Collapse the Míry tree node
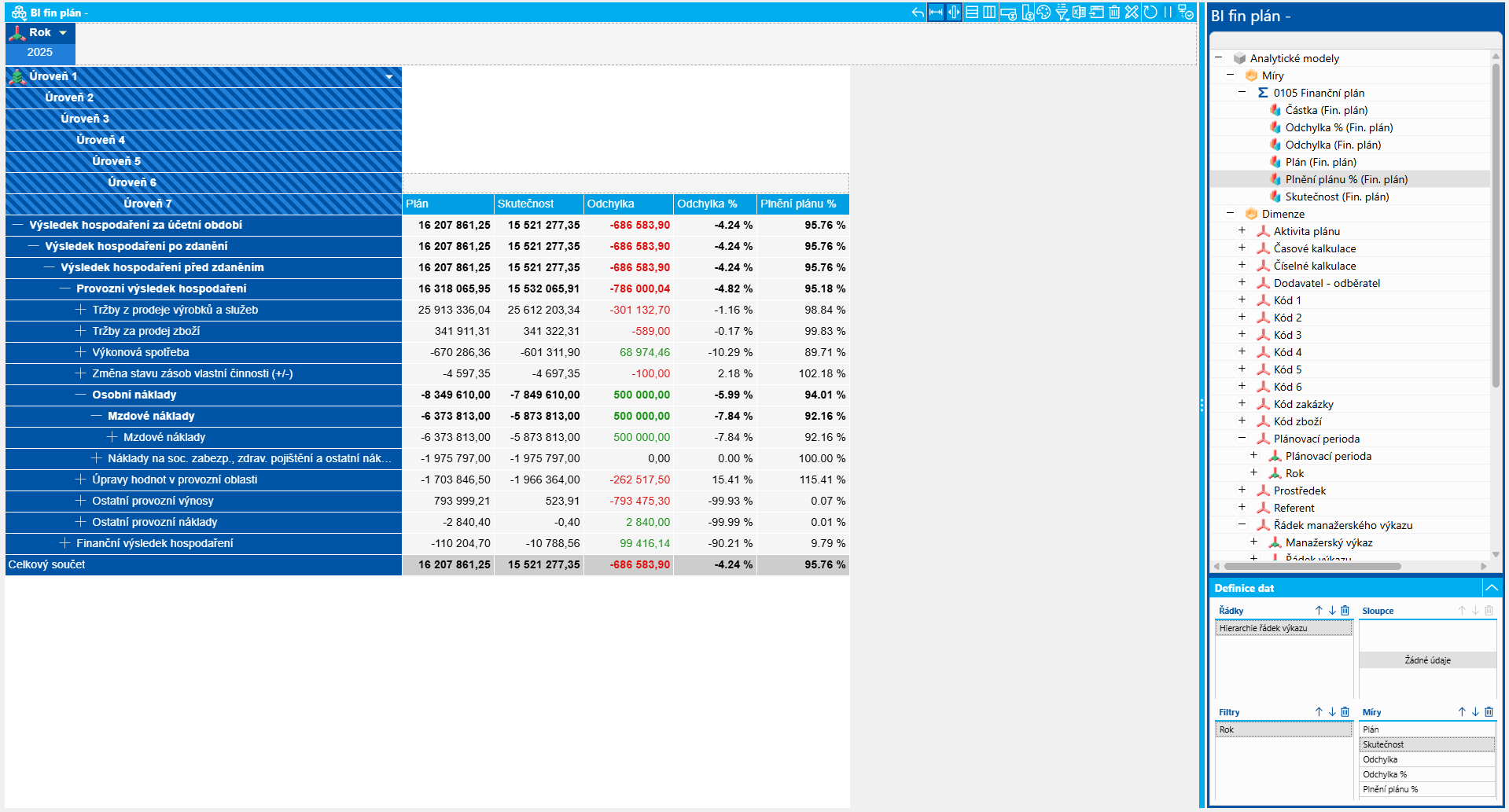The image size is (1509, 812). 1230,75
